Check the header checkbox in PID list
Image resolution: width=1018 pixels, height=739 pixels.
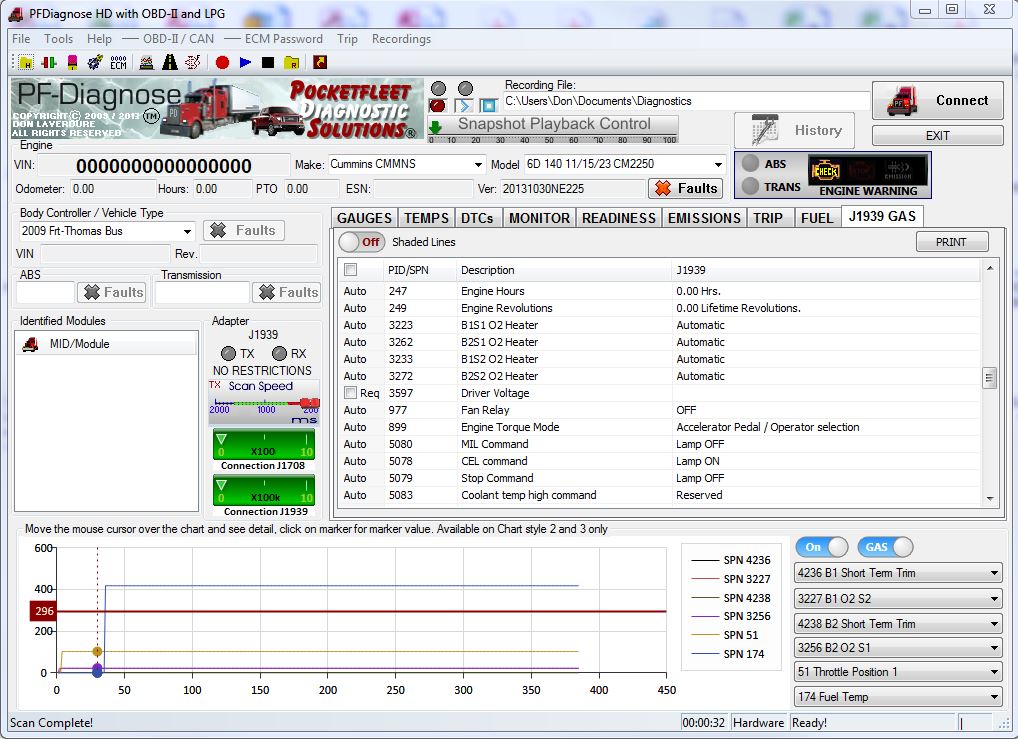coord(351,269)
